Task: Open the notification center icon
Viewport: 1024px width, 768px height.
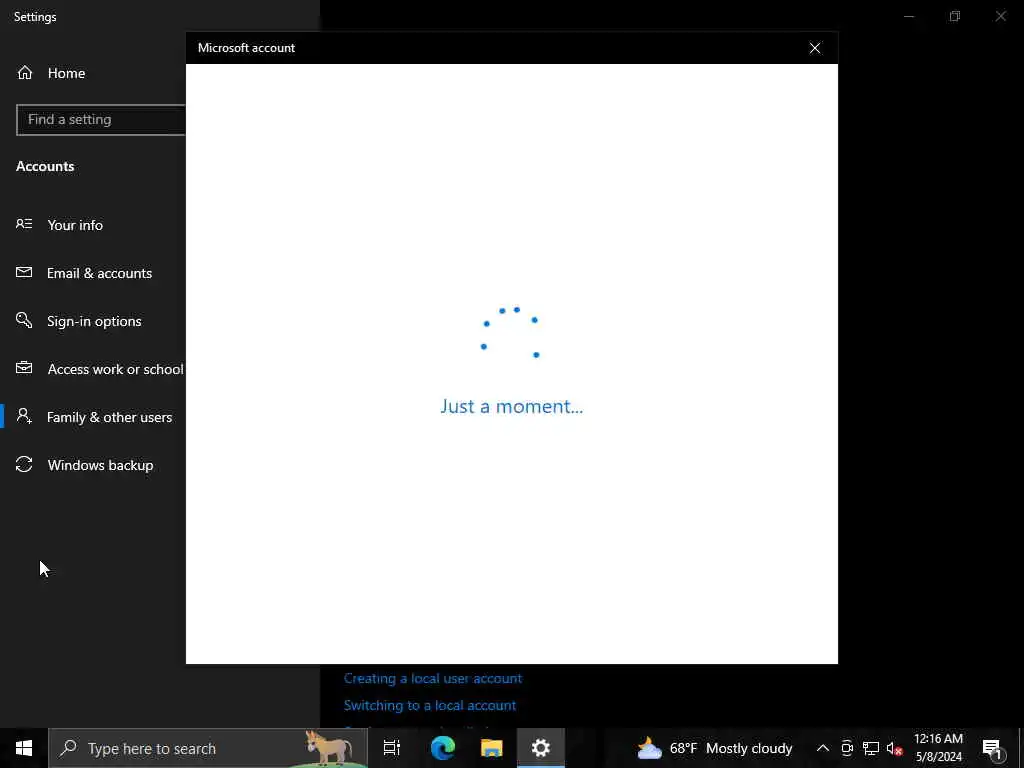Action: 992,748
